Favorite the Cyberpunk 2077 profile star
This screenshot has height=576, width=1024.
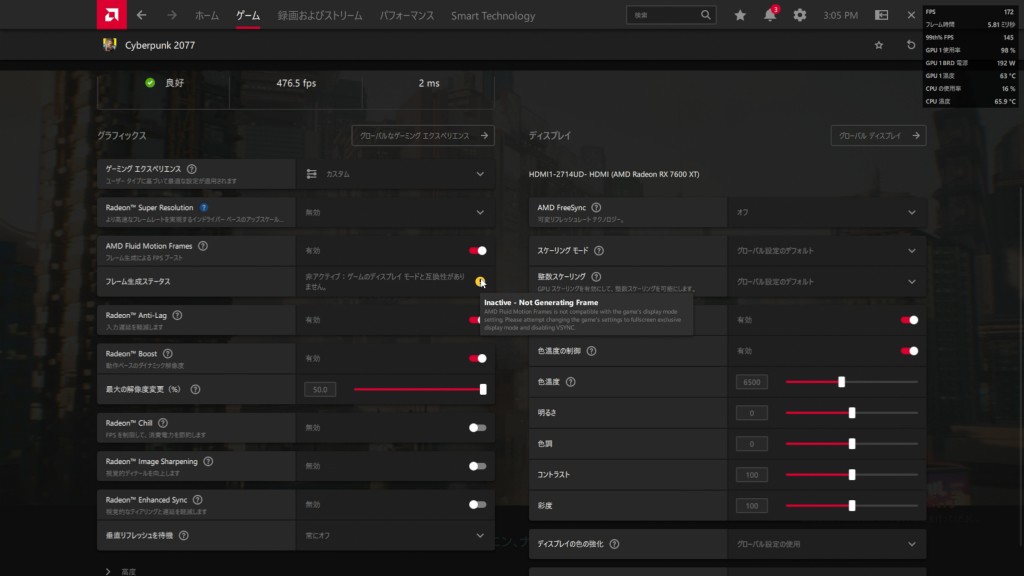pos(879,45)
